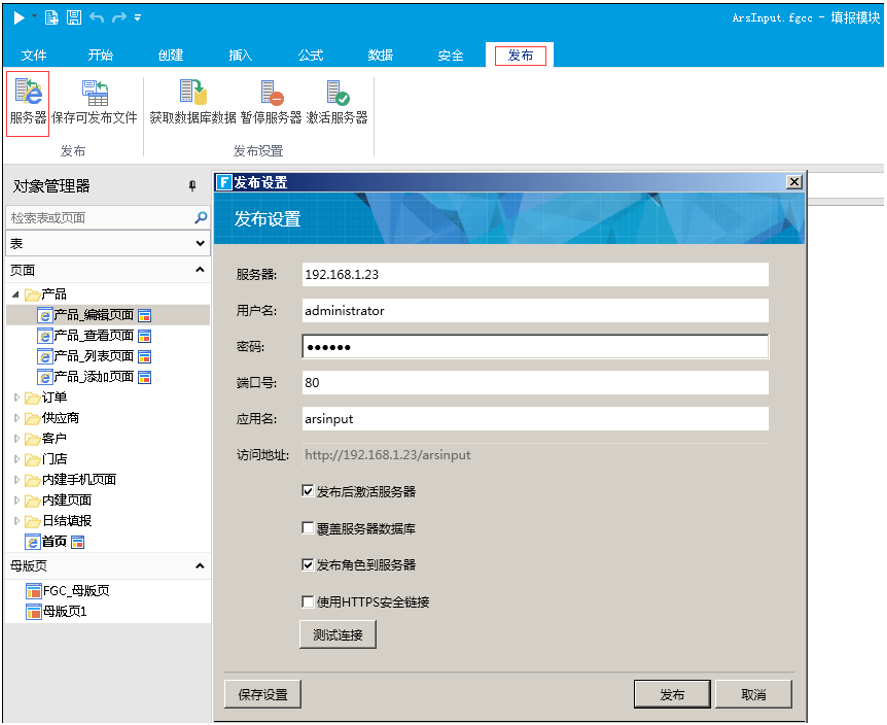Uncheck 发布后激活服务器 checkbox
The height and width of the screenshot is (725, 887).
click(x=308, y=491)
